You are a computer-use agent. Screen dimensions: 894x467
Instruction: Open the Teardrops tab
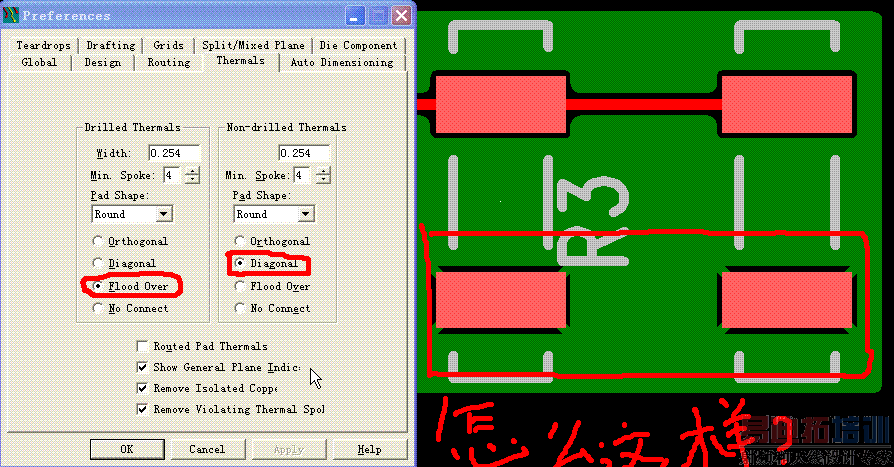click(43, 45)
